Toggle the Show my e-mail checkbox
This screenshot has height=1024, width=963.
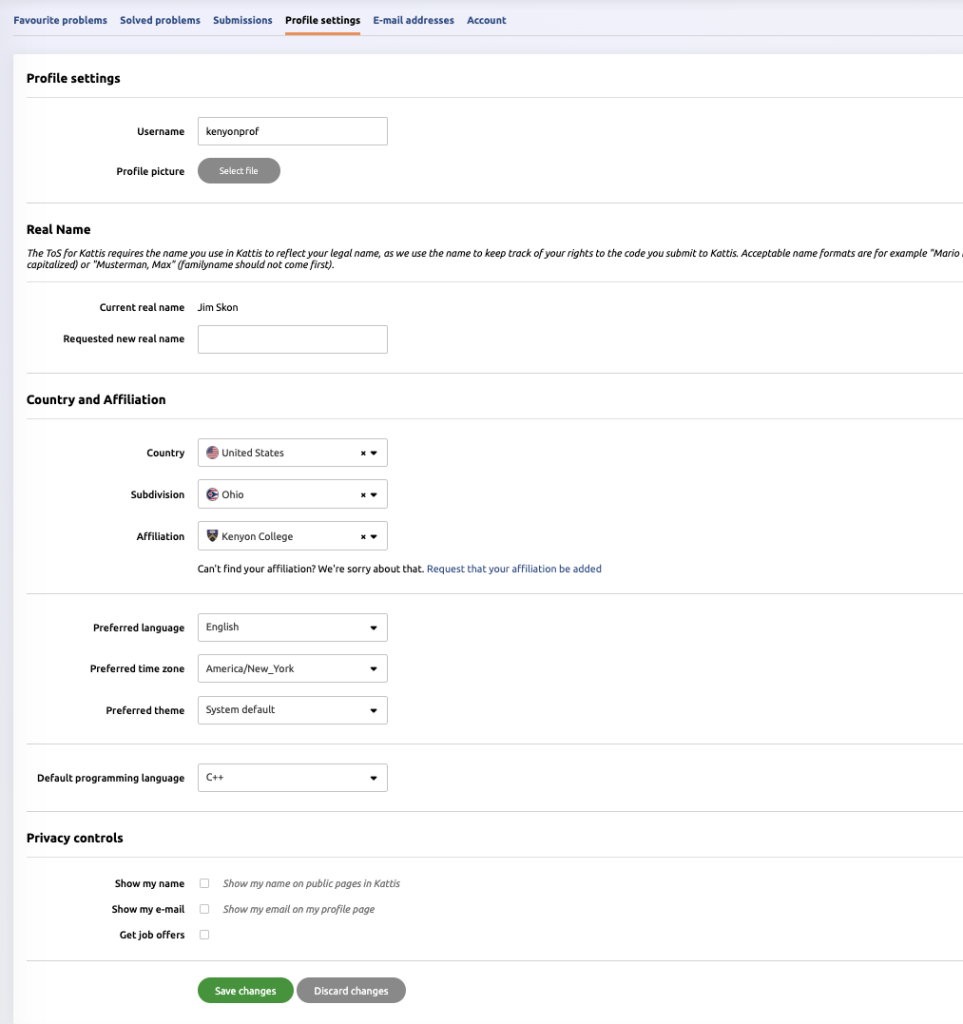(x=204, y=909)
